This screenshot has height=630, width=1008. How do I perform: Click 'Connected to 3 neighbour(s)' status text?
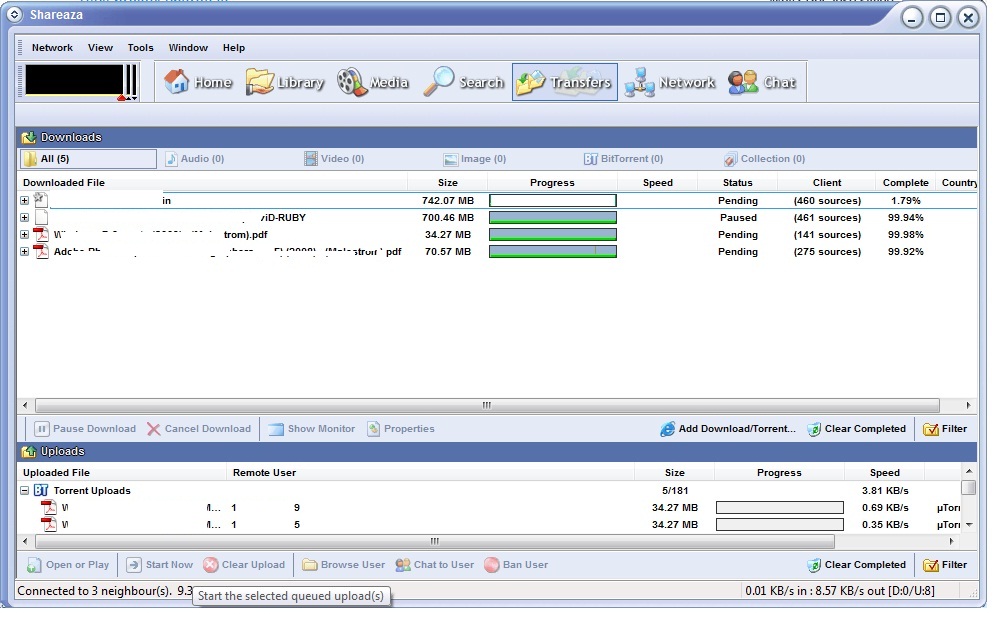click(x=94, y=590)
